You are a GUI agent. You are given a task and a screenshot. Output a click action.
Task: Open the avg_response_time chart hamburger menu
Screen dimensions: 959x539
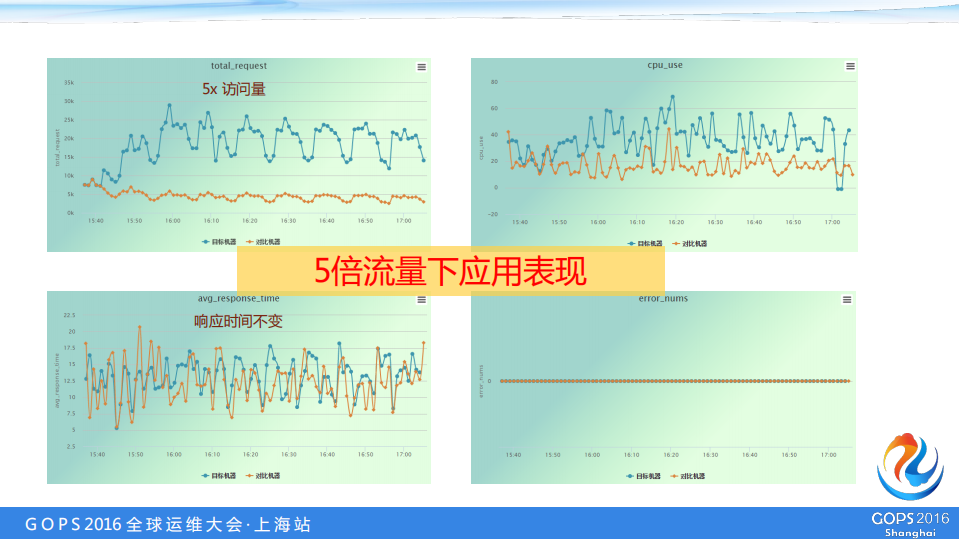pos(421,300)
